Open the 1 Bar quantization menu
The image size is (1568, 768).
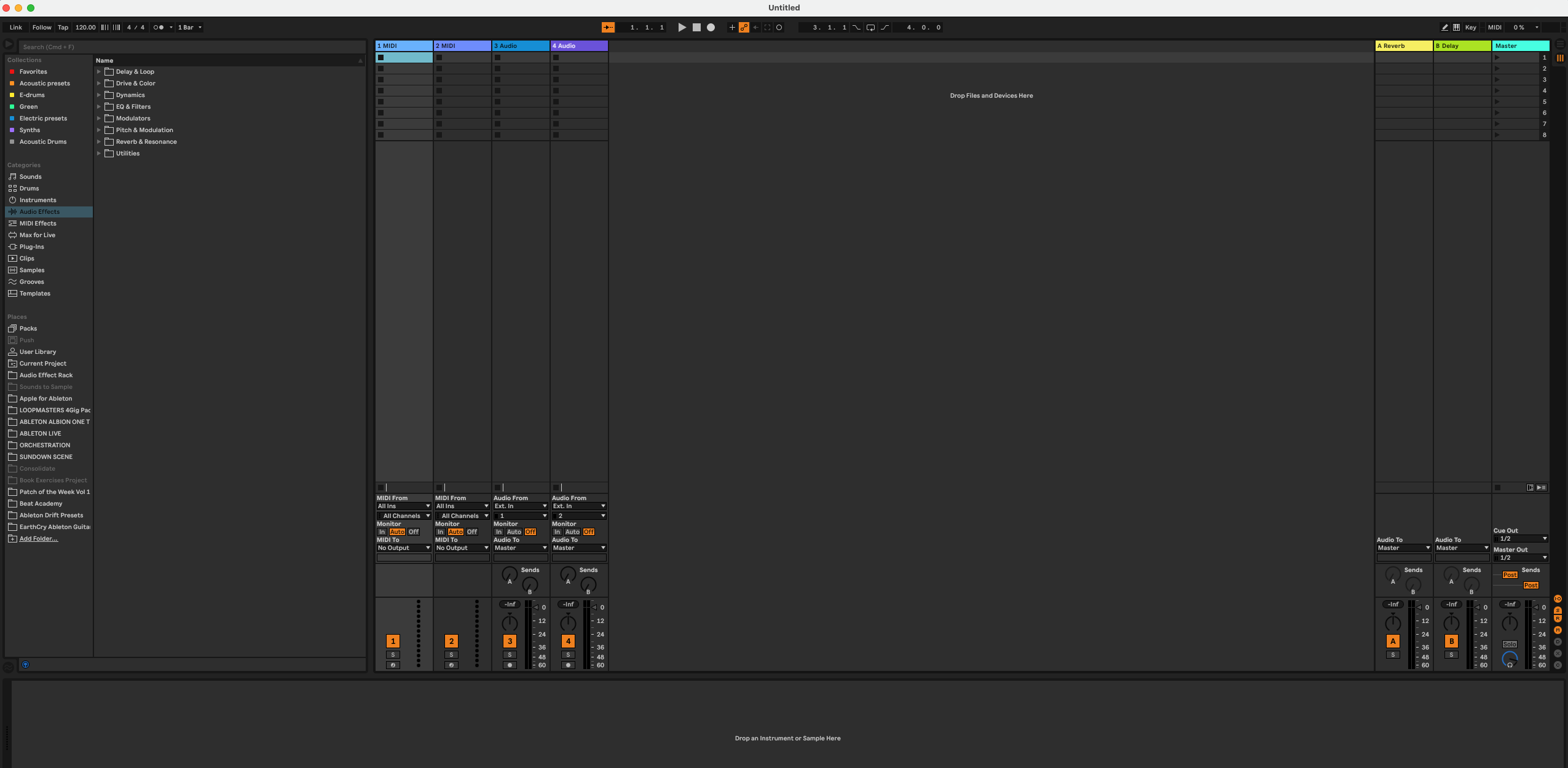(x=189, y=27)
